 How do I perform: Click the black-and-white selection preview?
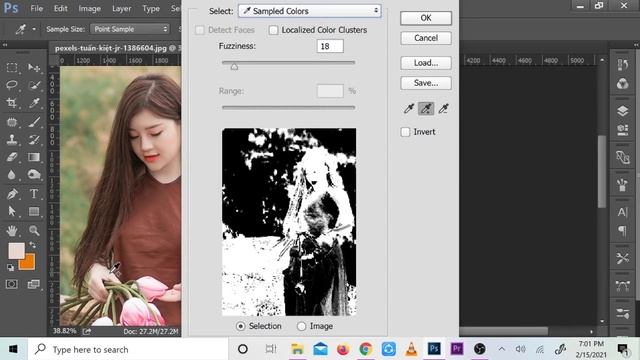[x=289, y=222]
